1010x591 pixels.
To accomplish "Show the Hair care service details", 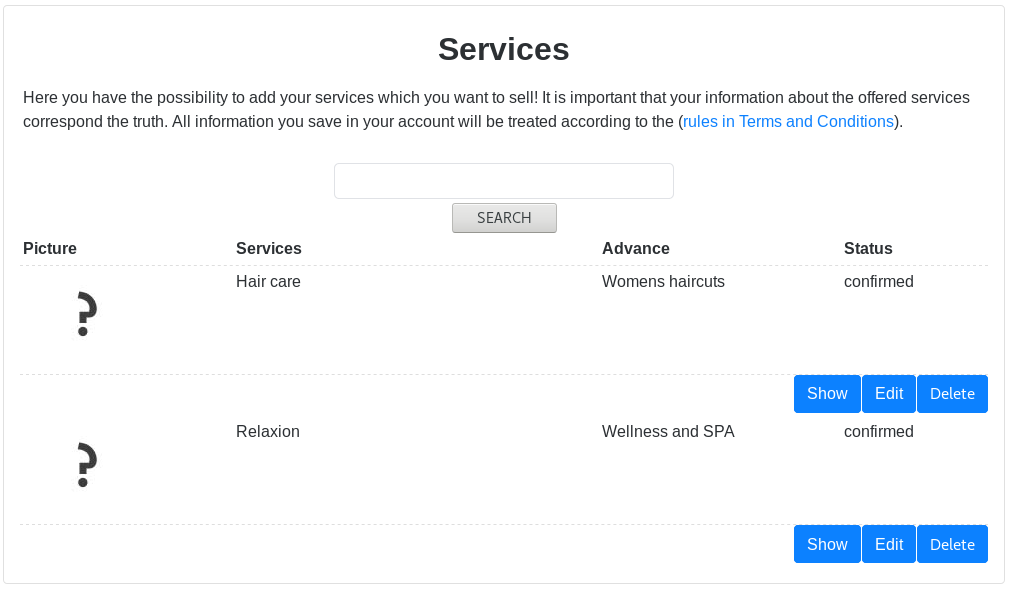I will [x=827, y=394].
